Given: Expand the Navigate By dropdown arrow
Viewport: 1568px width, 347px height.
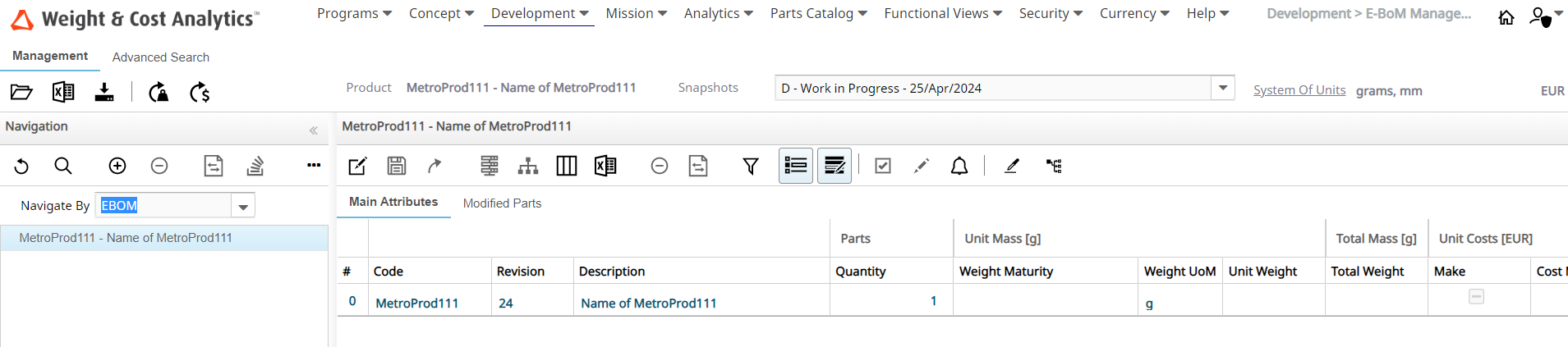Looking at the screenshot, I should (x=243, y=207).
